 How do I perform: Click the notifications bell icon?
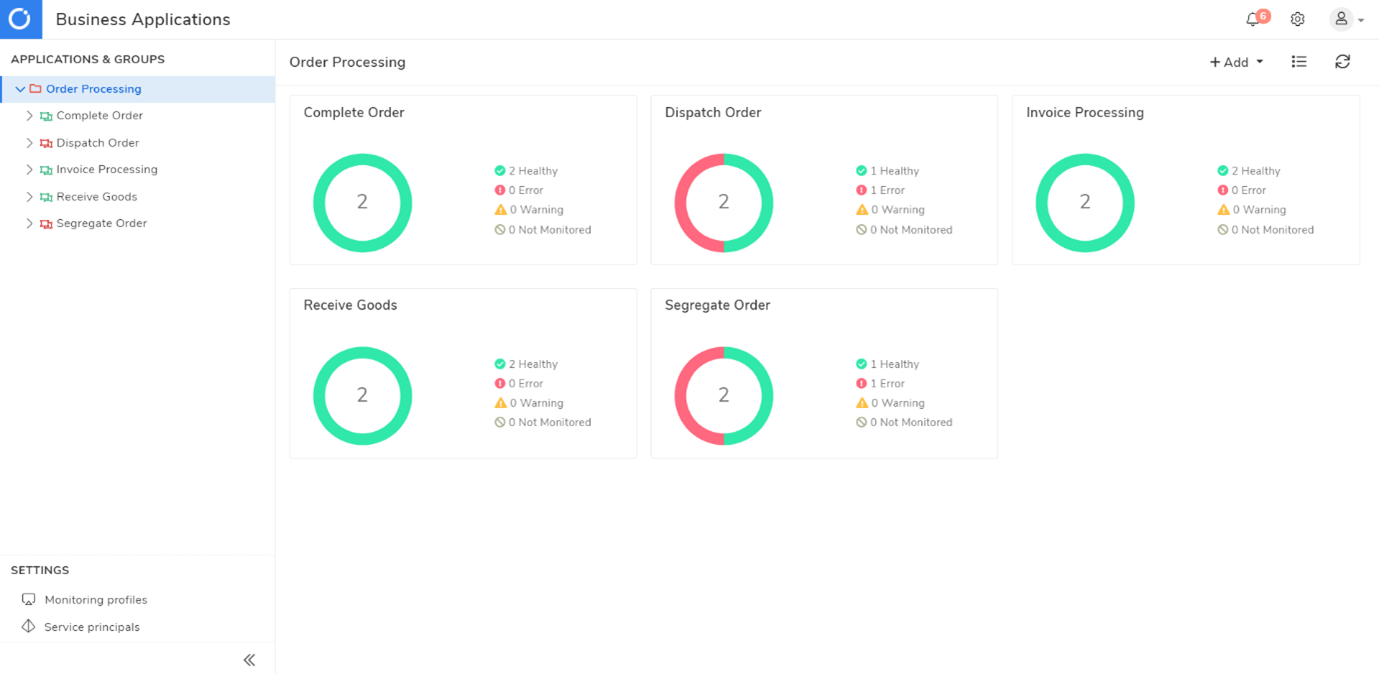pos(1253,19)
